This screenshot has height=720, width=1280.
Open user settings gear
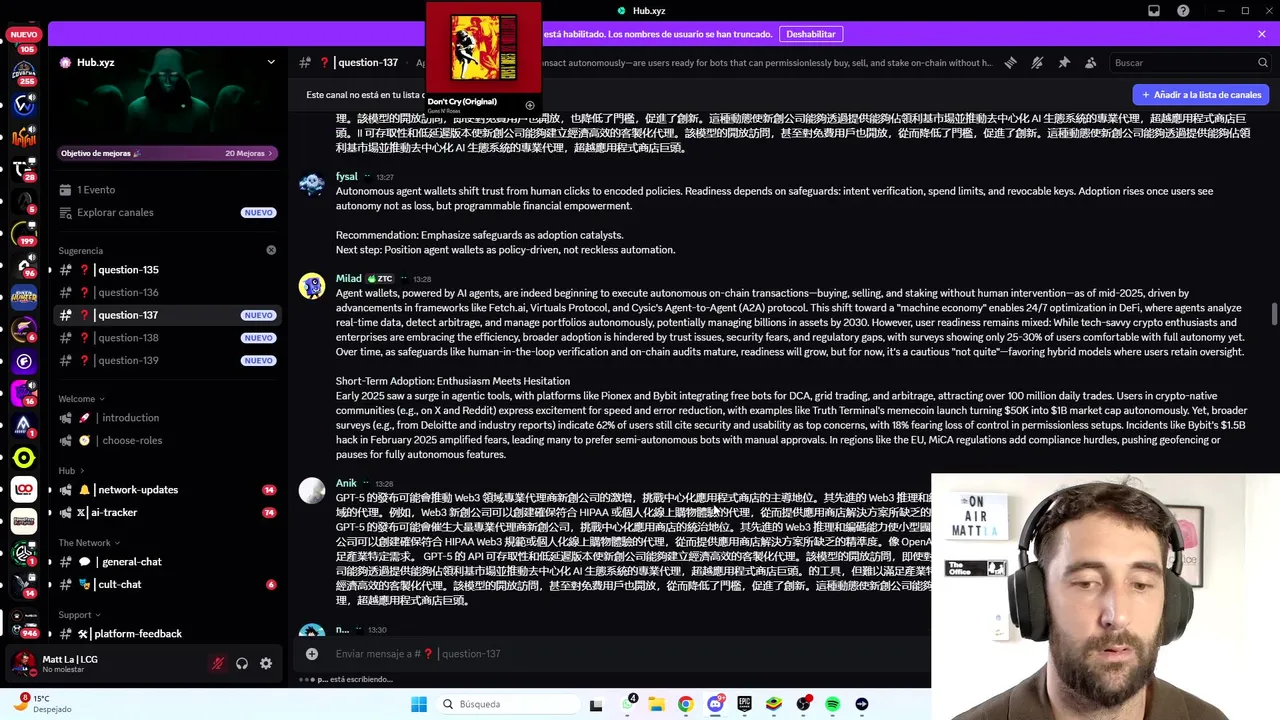click(266, 663)
